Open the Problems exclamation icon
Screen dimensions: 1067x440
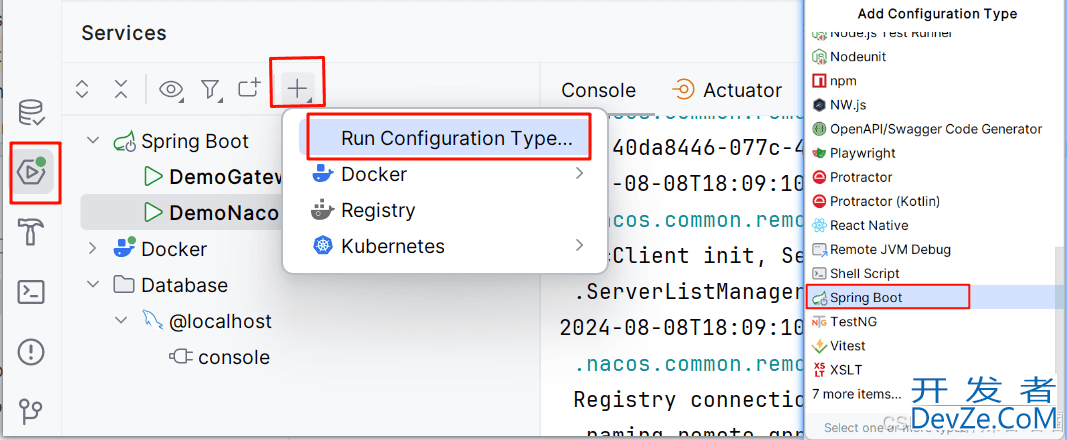31,352
